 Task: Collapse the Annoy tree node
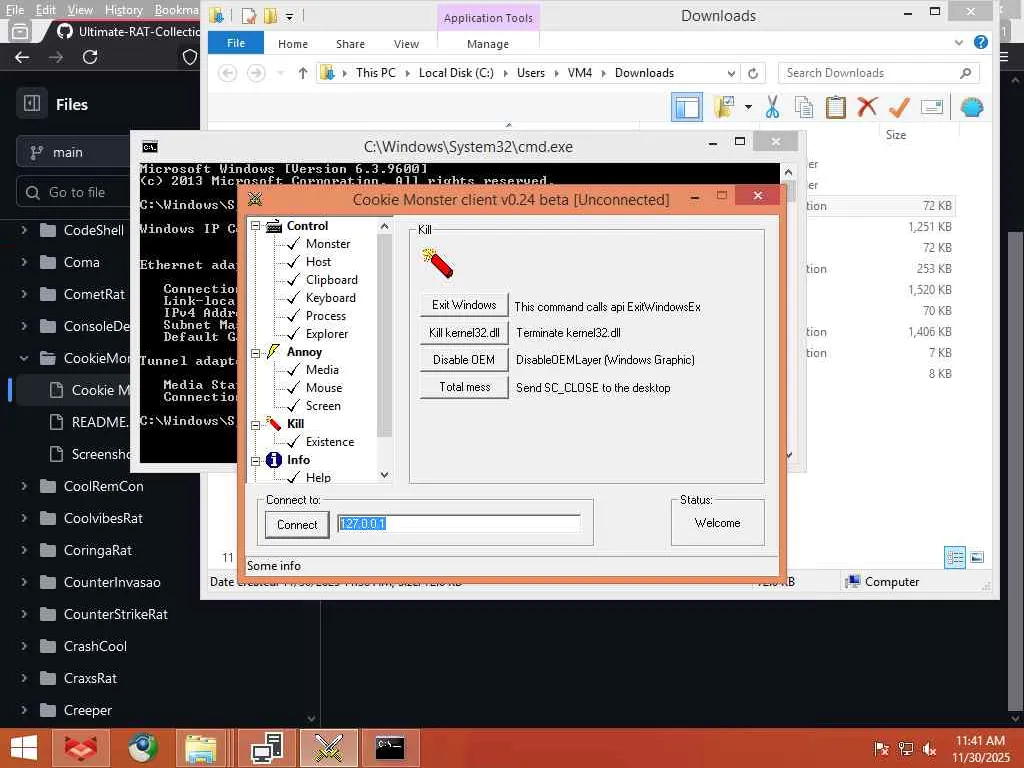tap(255, 353)
